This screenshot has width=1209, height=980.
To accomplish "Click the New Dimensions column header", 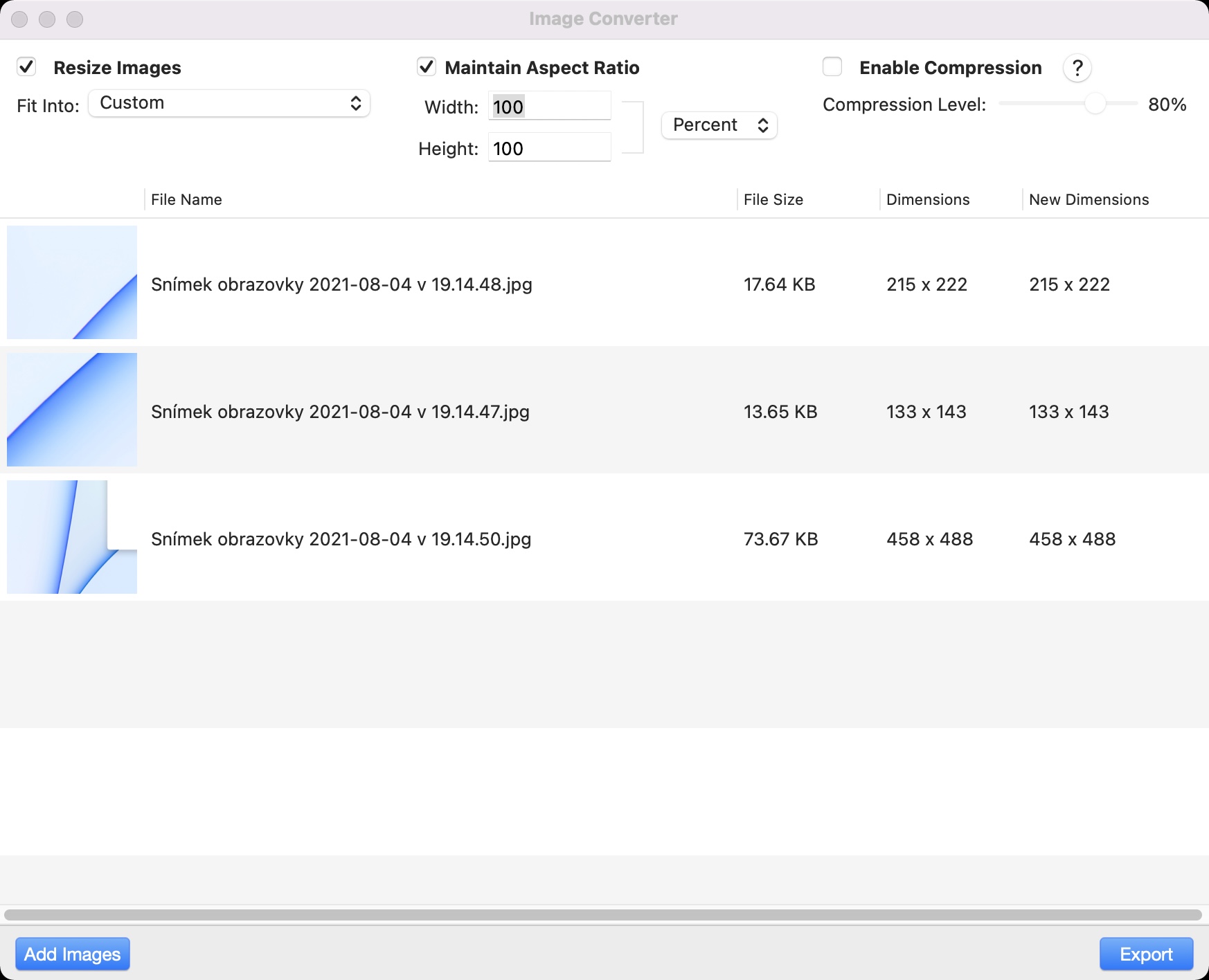I will (x=1089, y=200).
